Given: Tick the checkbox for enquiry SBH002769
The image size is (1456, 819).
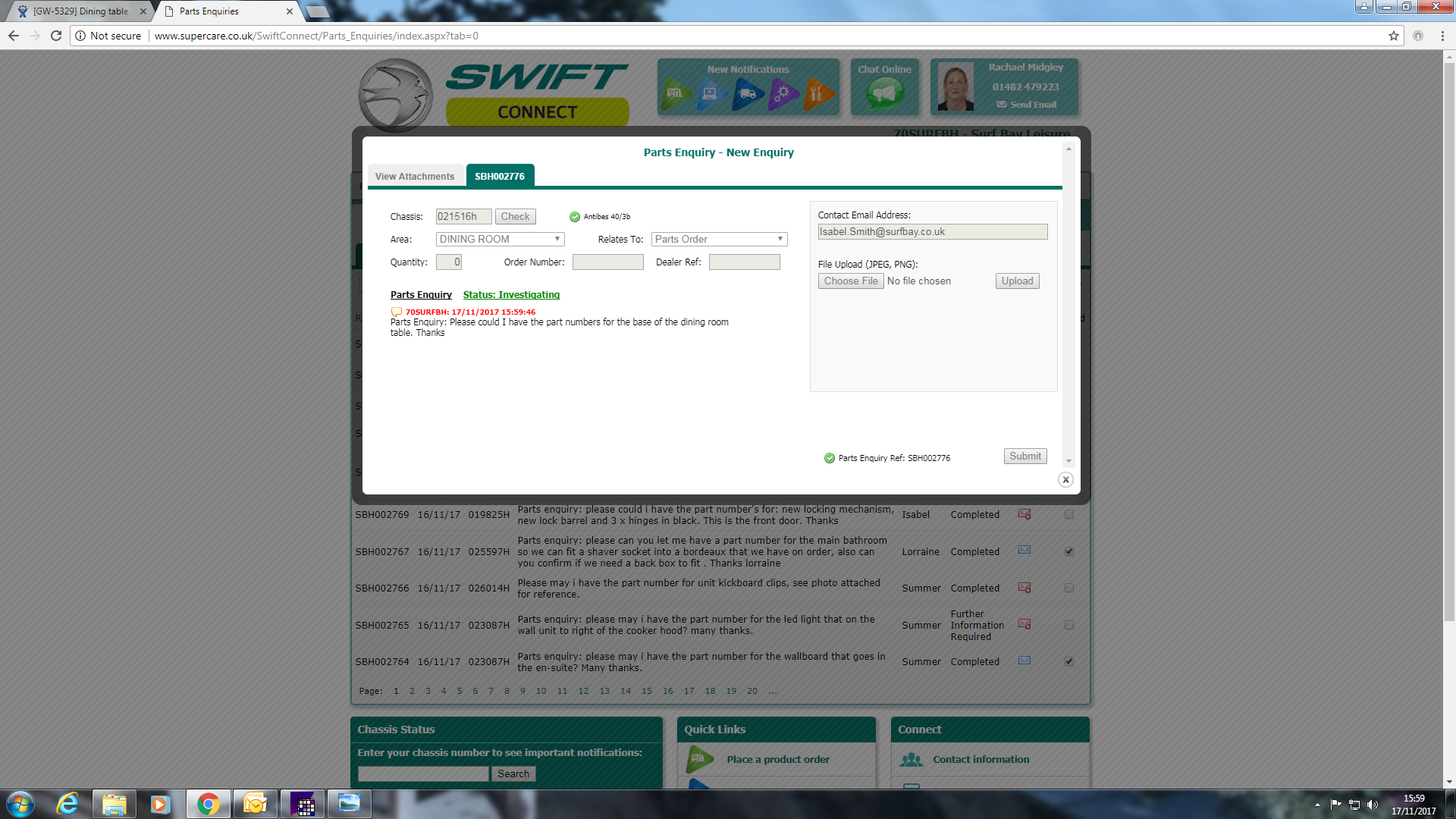Looking at the screenshot, I should (1069, 514).
